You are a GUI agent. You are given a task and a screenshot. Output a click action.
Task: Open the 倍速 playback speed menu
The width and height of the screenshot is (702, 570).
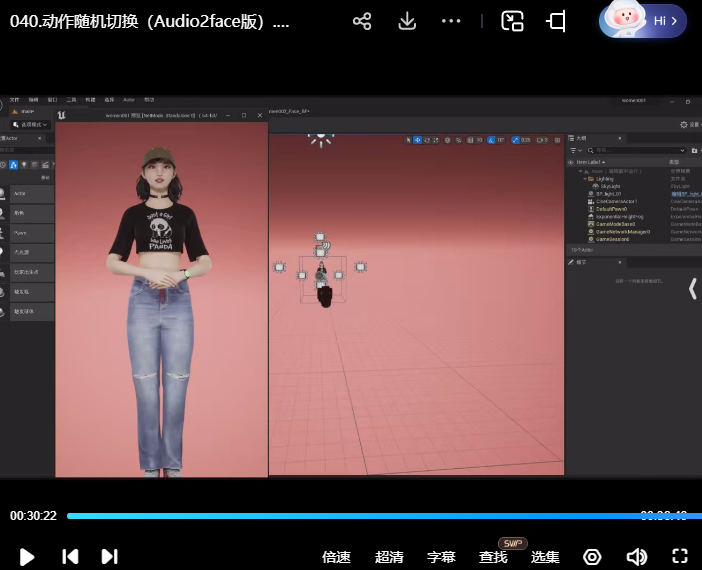[x=337, y=557]
